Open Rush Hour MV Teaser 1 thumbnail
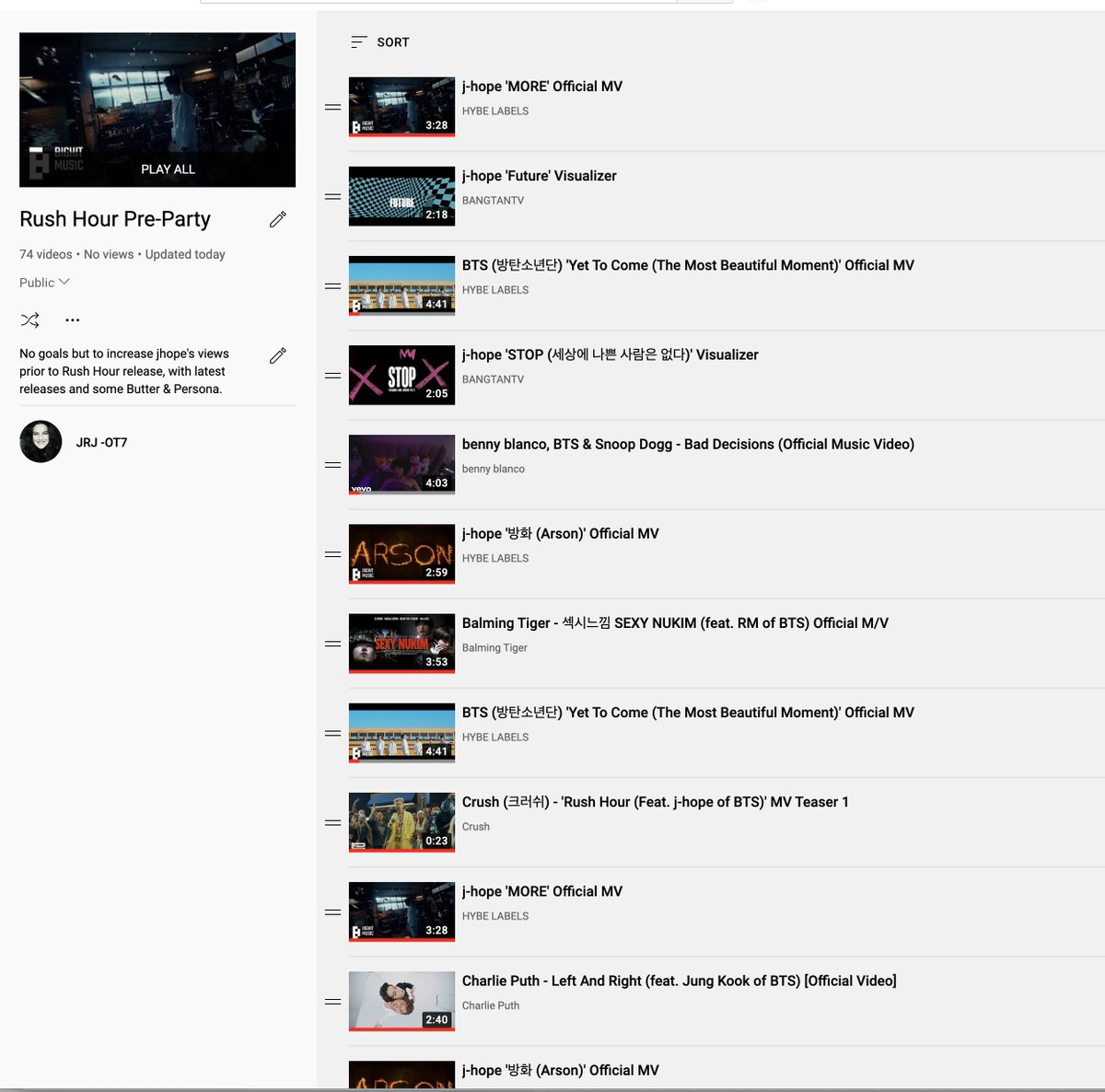 tap(401, 822)
